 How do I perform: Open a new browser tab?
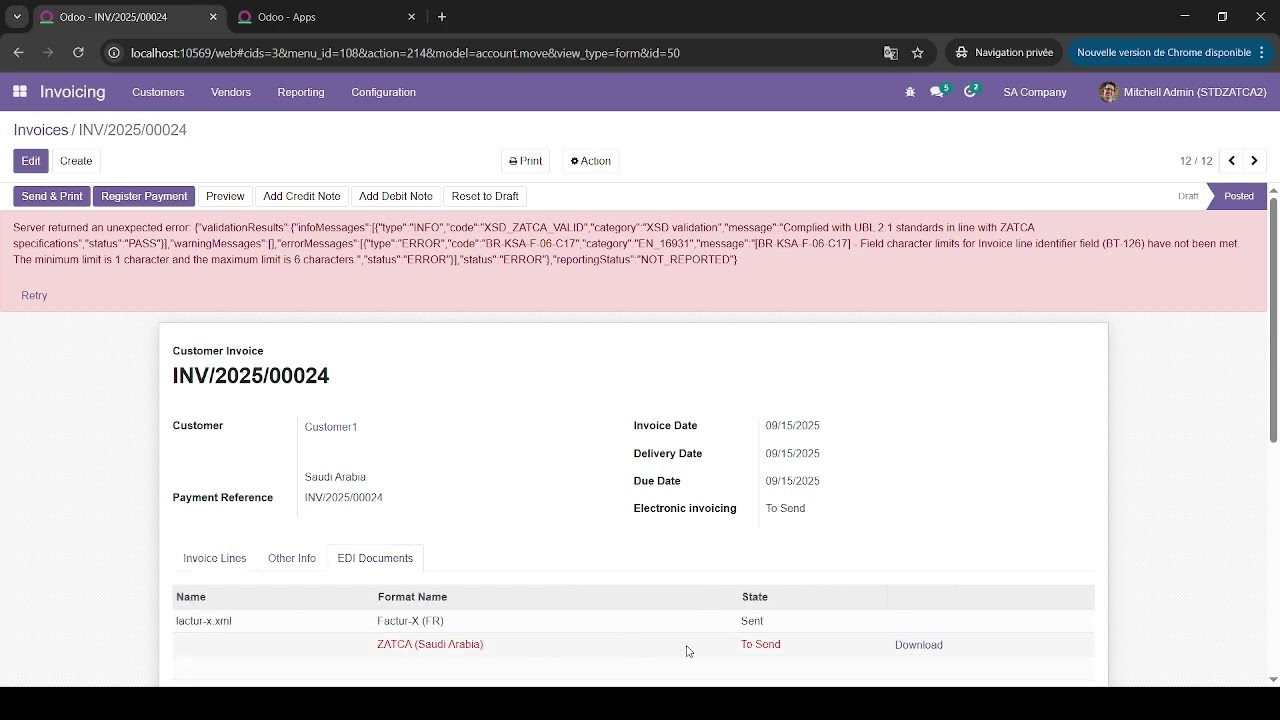[442, 17]
